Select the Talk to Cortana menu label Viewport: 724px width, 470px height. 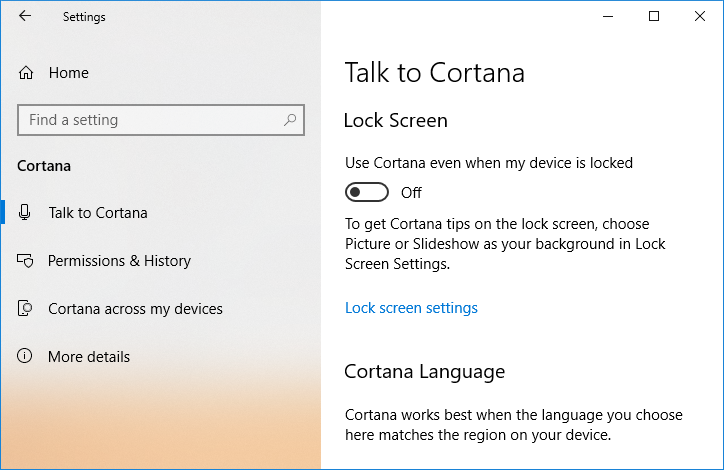pyautogui.click(x=98, y=213)
